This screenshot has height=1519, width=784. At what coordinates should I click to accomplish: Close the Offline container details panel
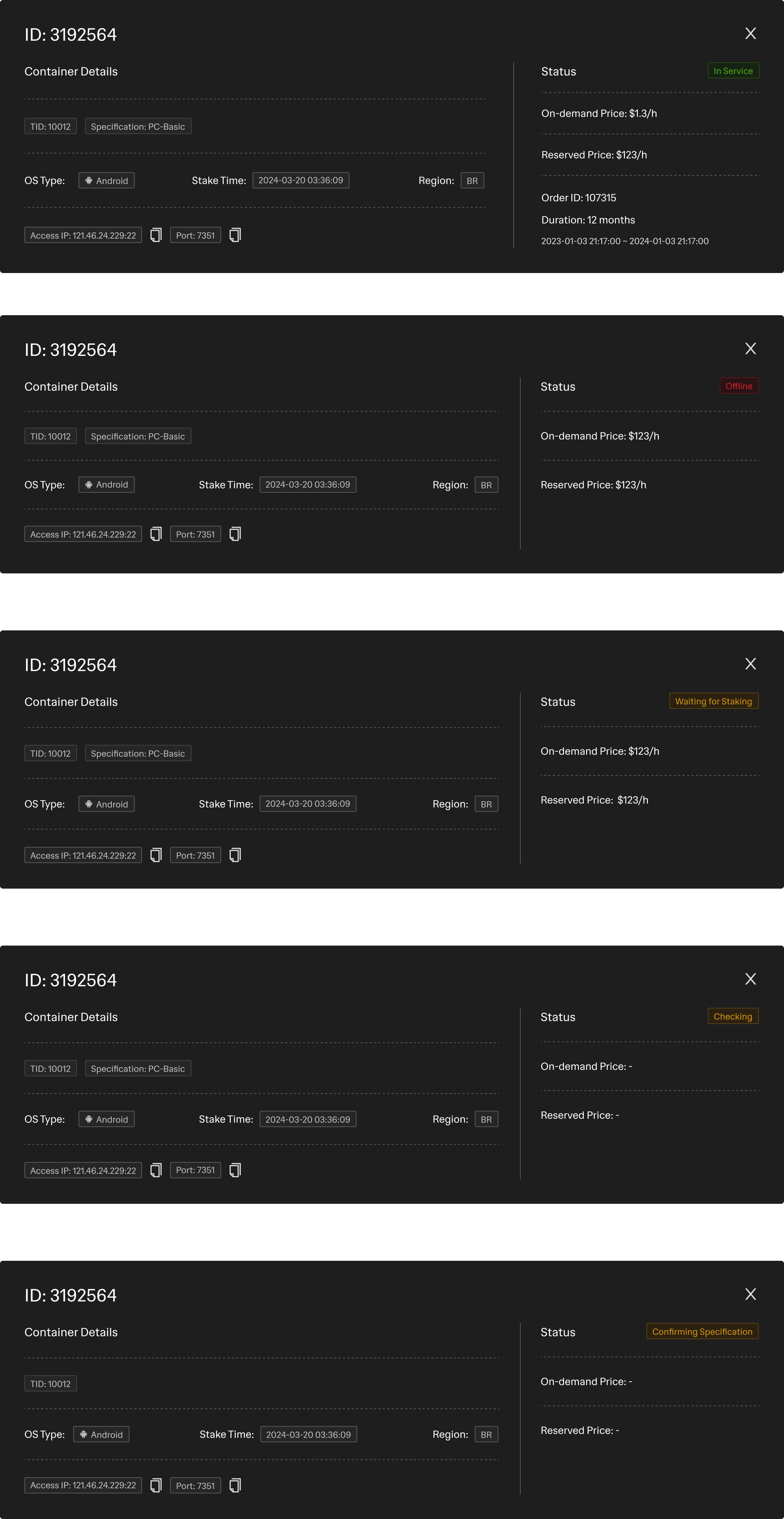(750, 349)
